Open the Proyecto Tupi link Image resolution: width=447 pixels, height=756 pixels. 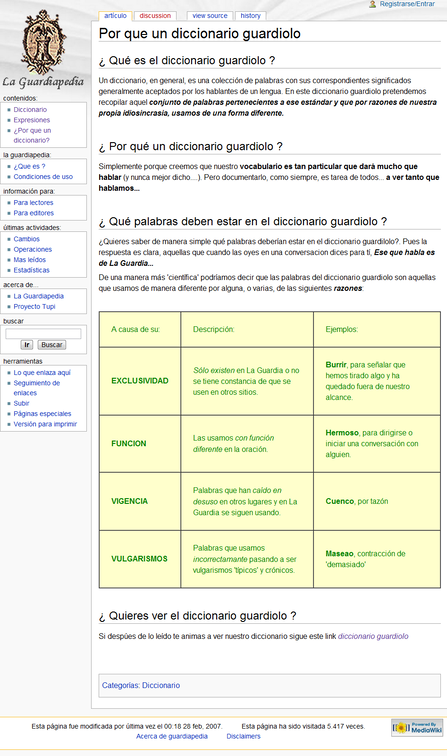coord(34,306)
